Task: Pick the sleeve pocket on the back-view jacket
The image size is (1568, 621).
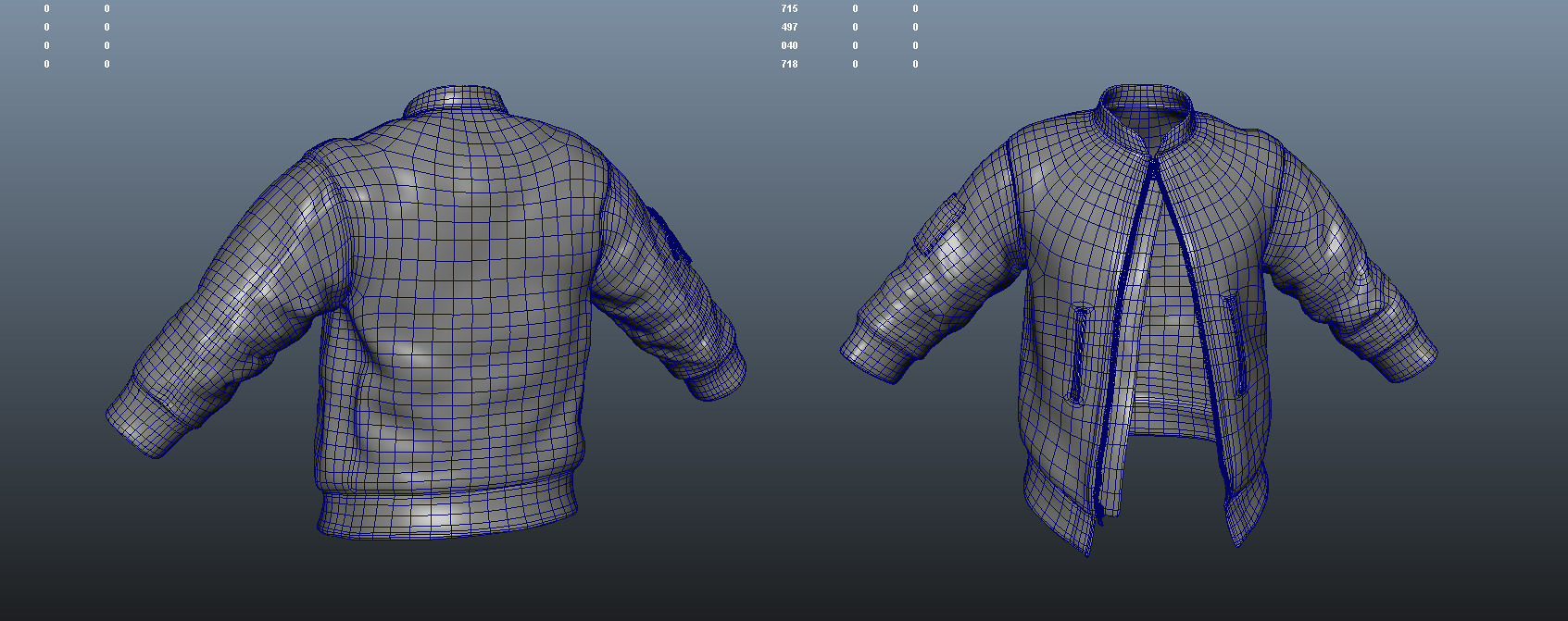Action: tap(669, 234)
